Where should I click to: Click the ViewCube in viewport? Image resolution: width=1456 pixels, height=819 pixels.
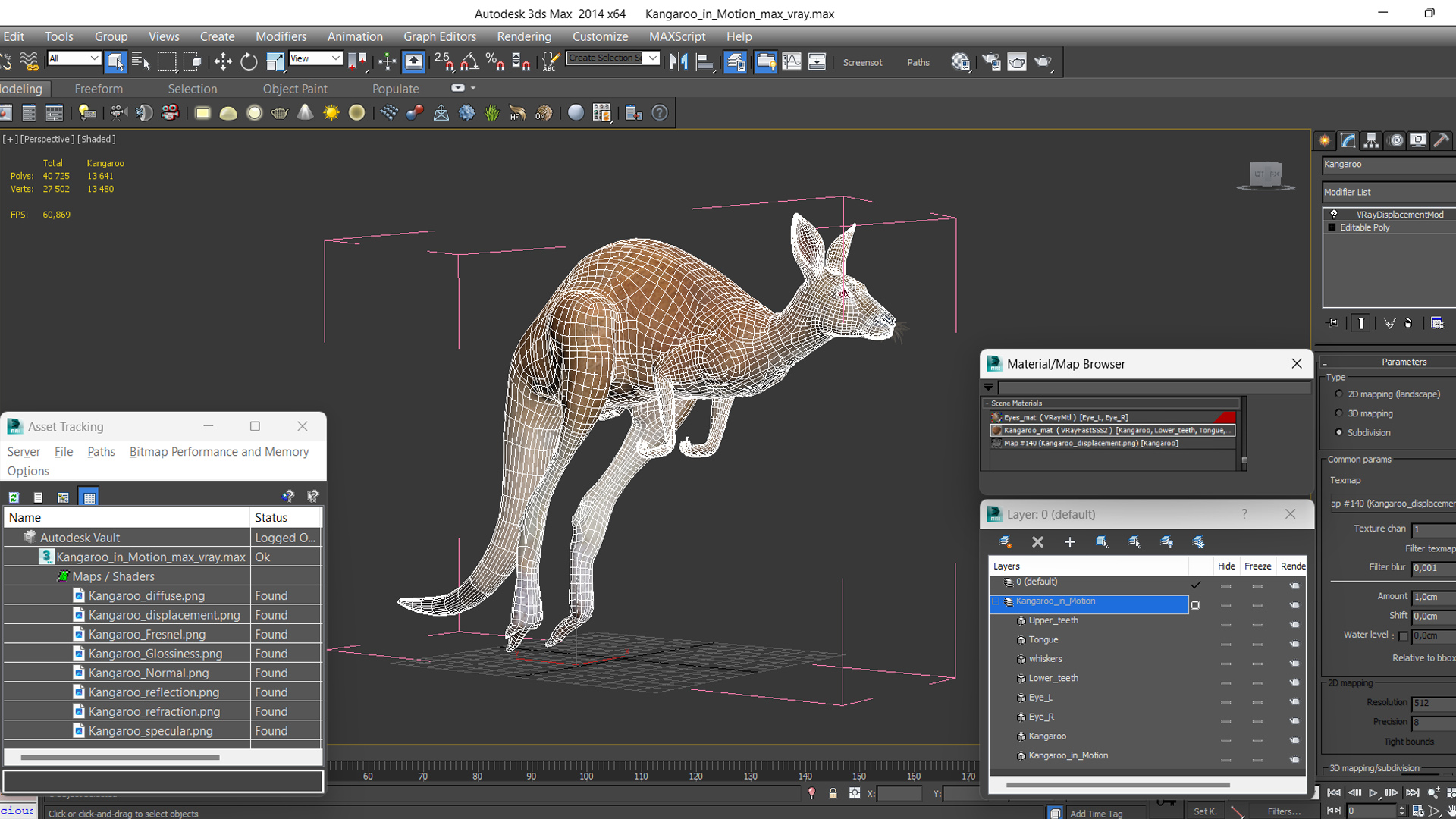[x=1266, y=175]
